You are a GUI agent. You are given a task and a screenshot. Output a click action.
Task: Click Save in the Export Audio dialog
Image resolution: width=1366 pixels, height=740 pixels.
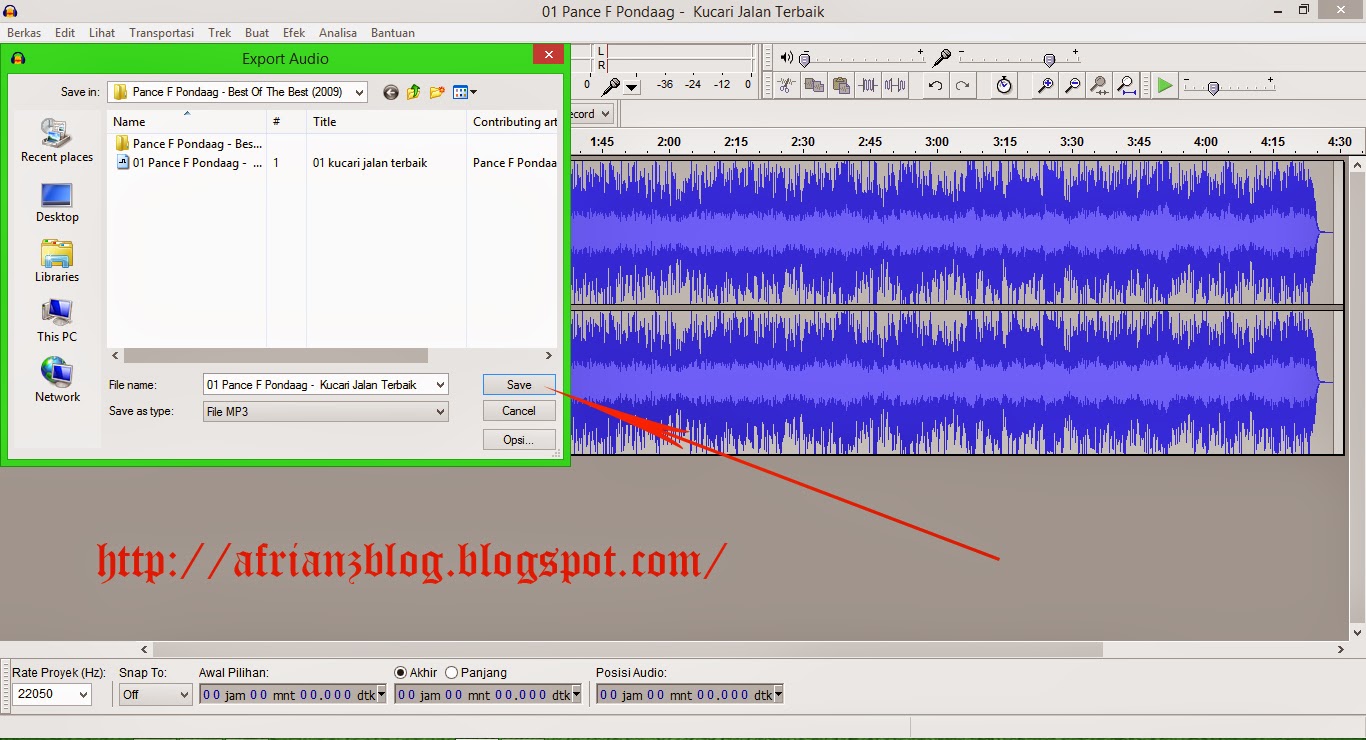[x=519, y=385]
